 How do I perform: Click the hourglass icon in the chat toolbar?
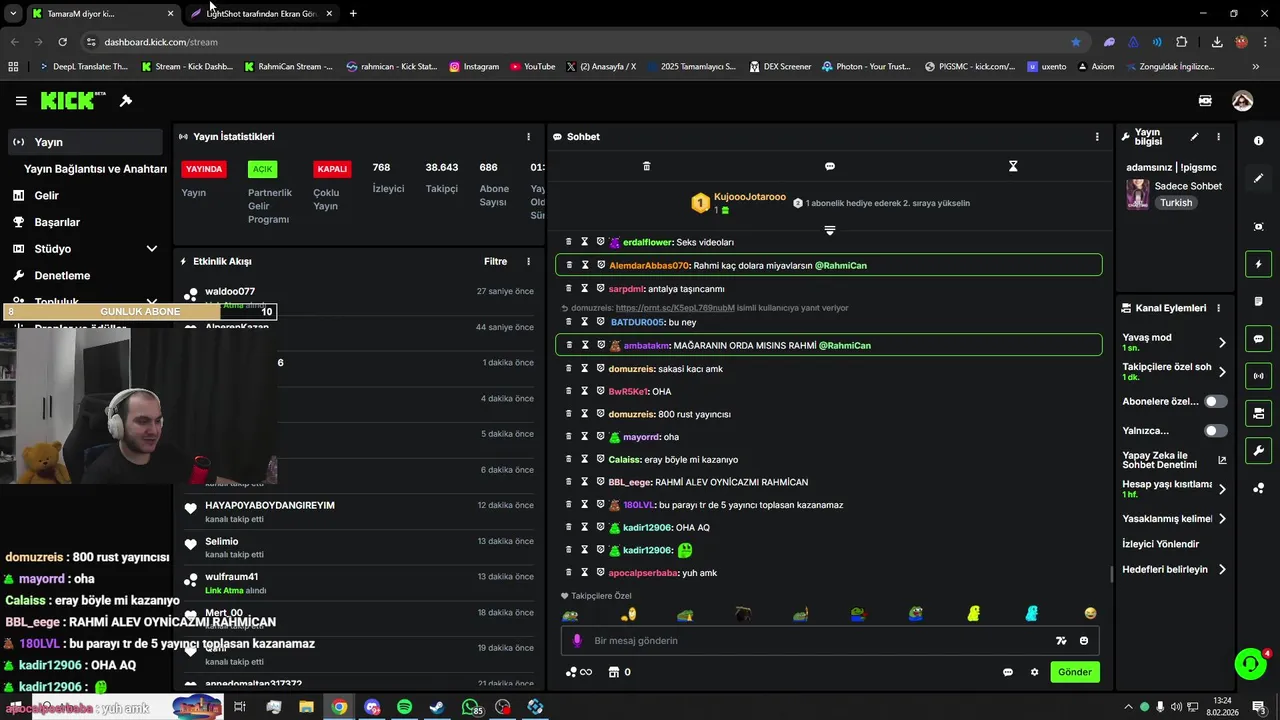(1013, 166)
